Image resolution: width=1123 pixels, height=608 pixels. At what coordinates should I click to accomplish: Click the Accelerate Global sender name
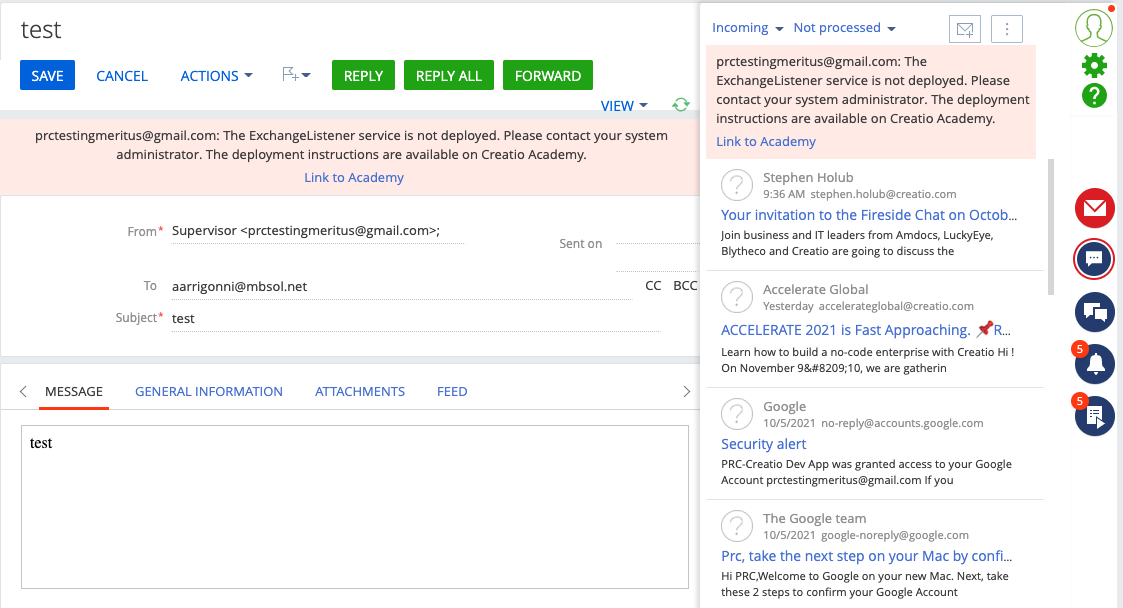(815, 289)
